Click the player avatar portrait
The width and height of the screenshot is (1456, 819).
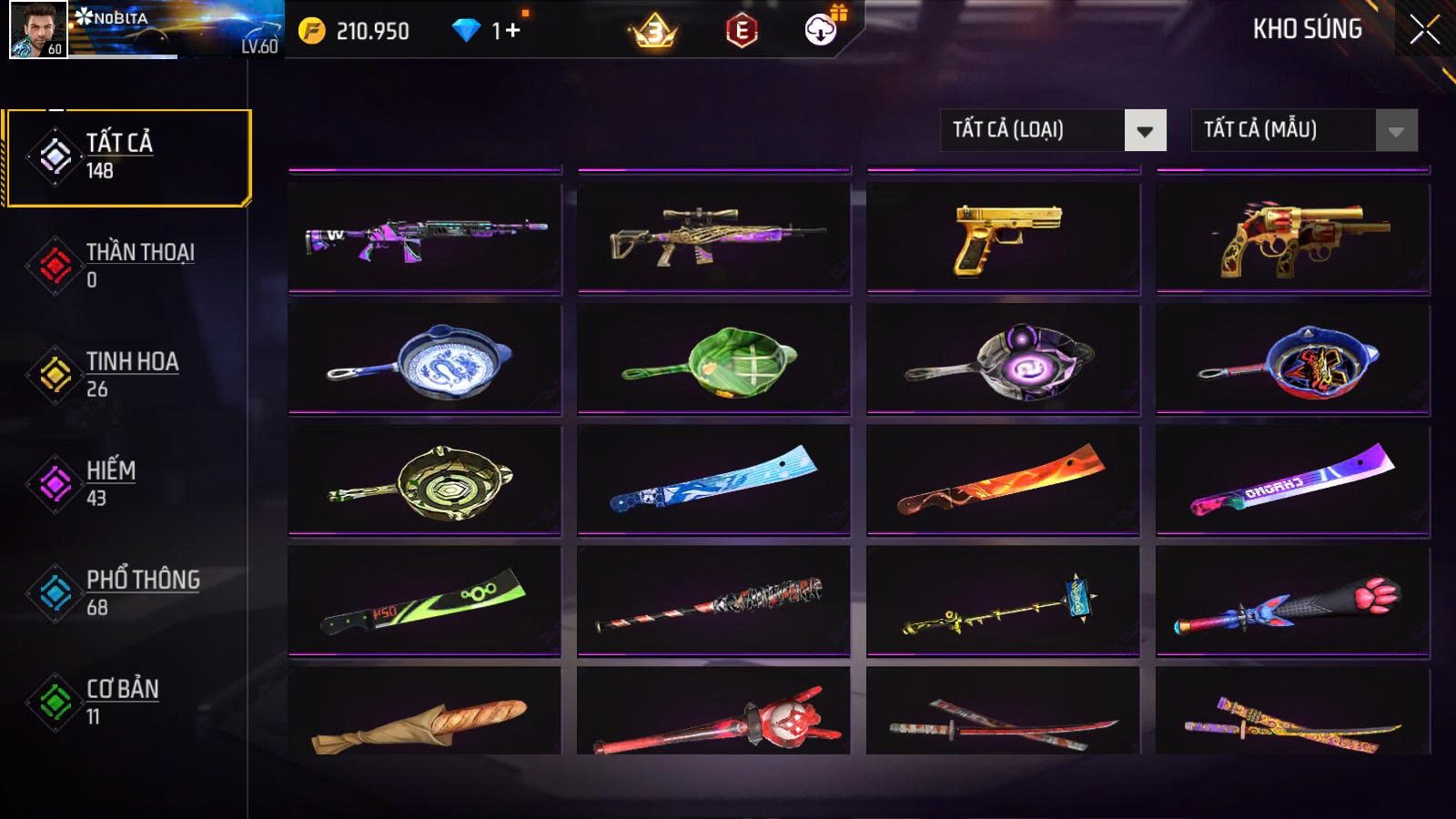point(38,29)
